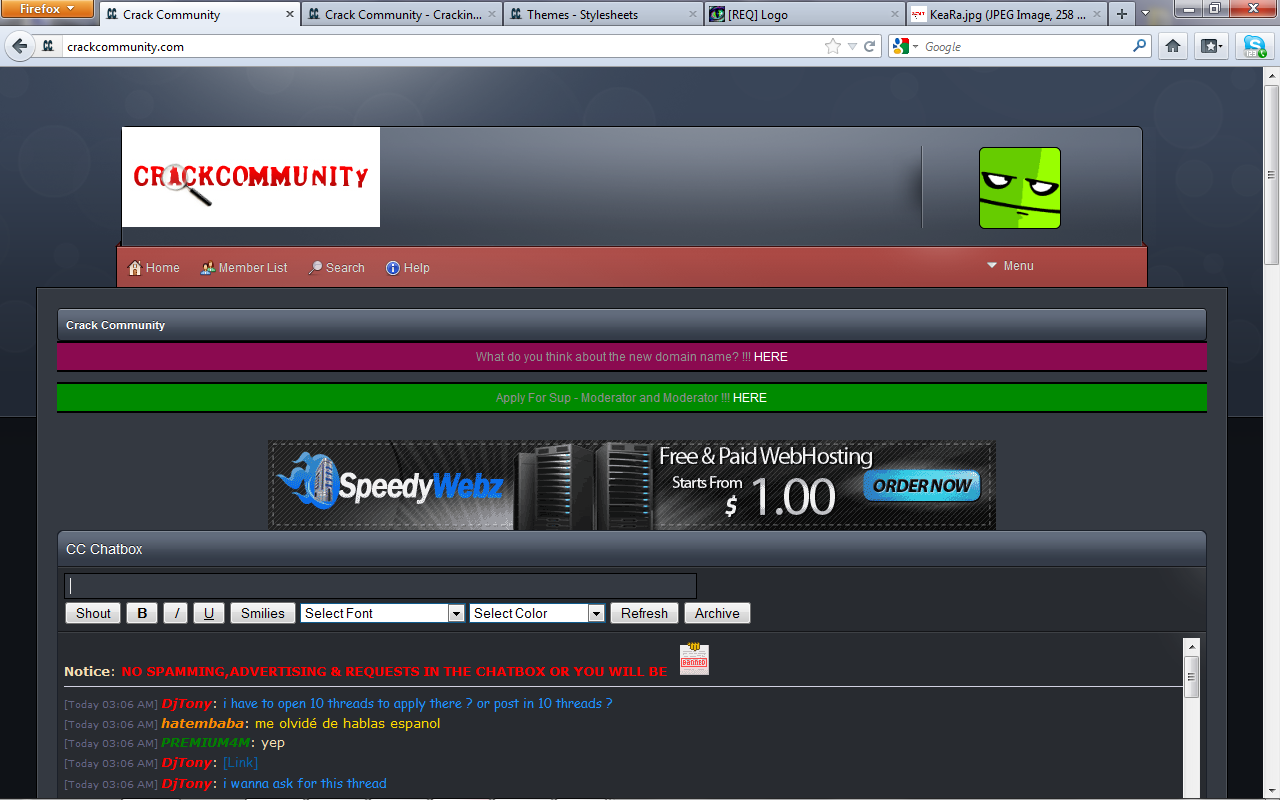Click into the chatbox message field

pyautogui.click(x=380, y=586)
